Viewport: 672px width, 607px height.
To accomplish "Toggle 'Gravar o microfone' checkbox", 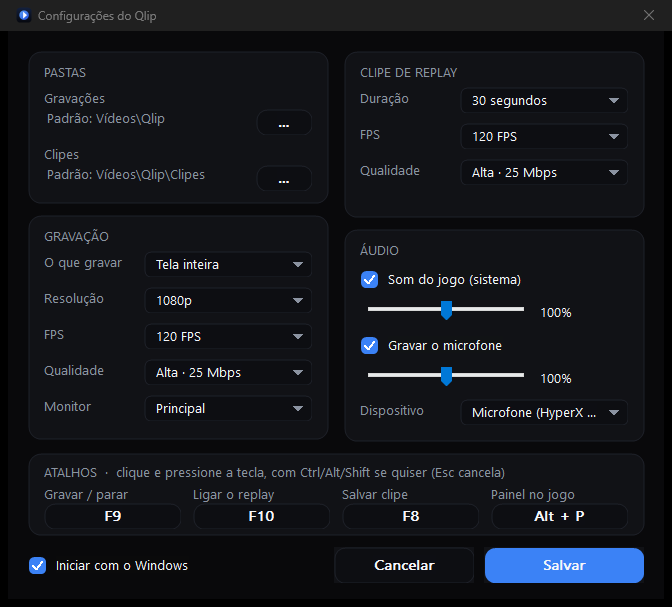I will 369,346.
